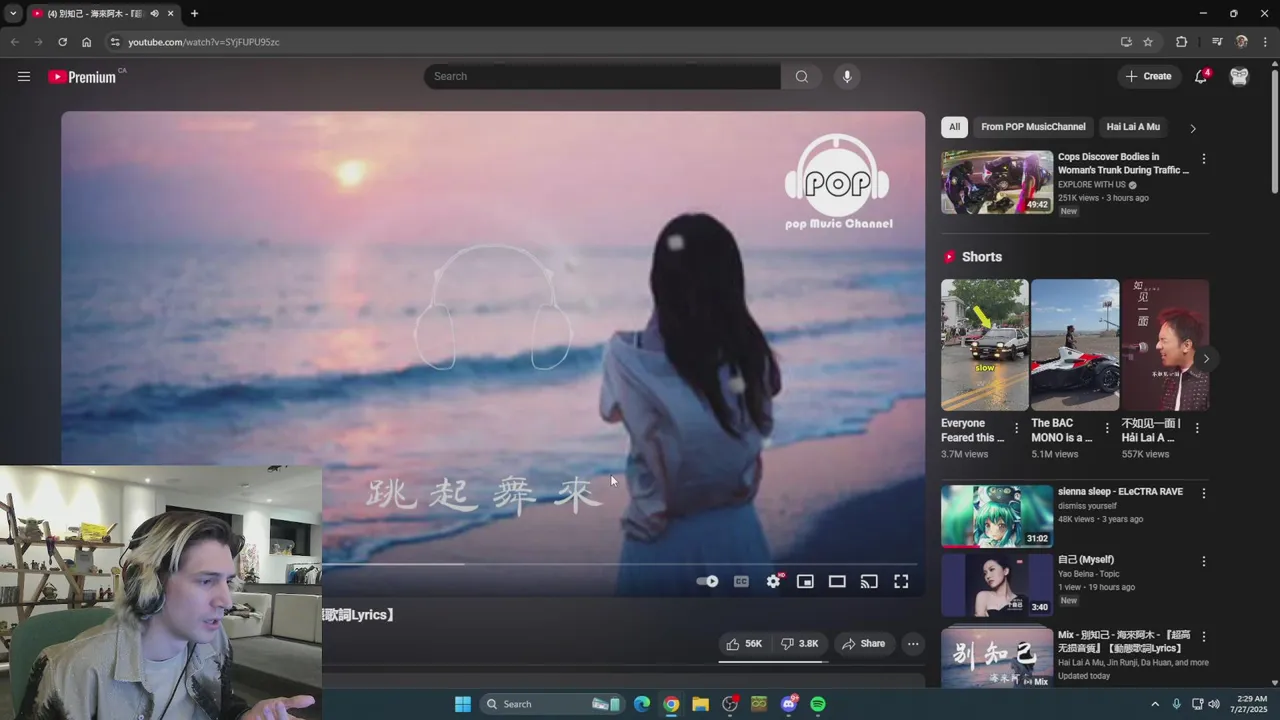Open Cops Discover Bodies video title
Screen dimensions: 1280x720
pos(1124,163)
